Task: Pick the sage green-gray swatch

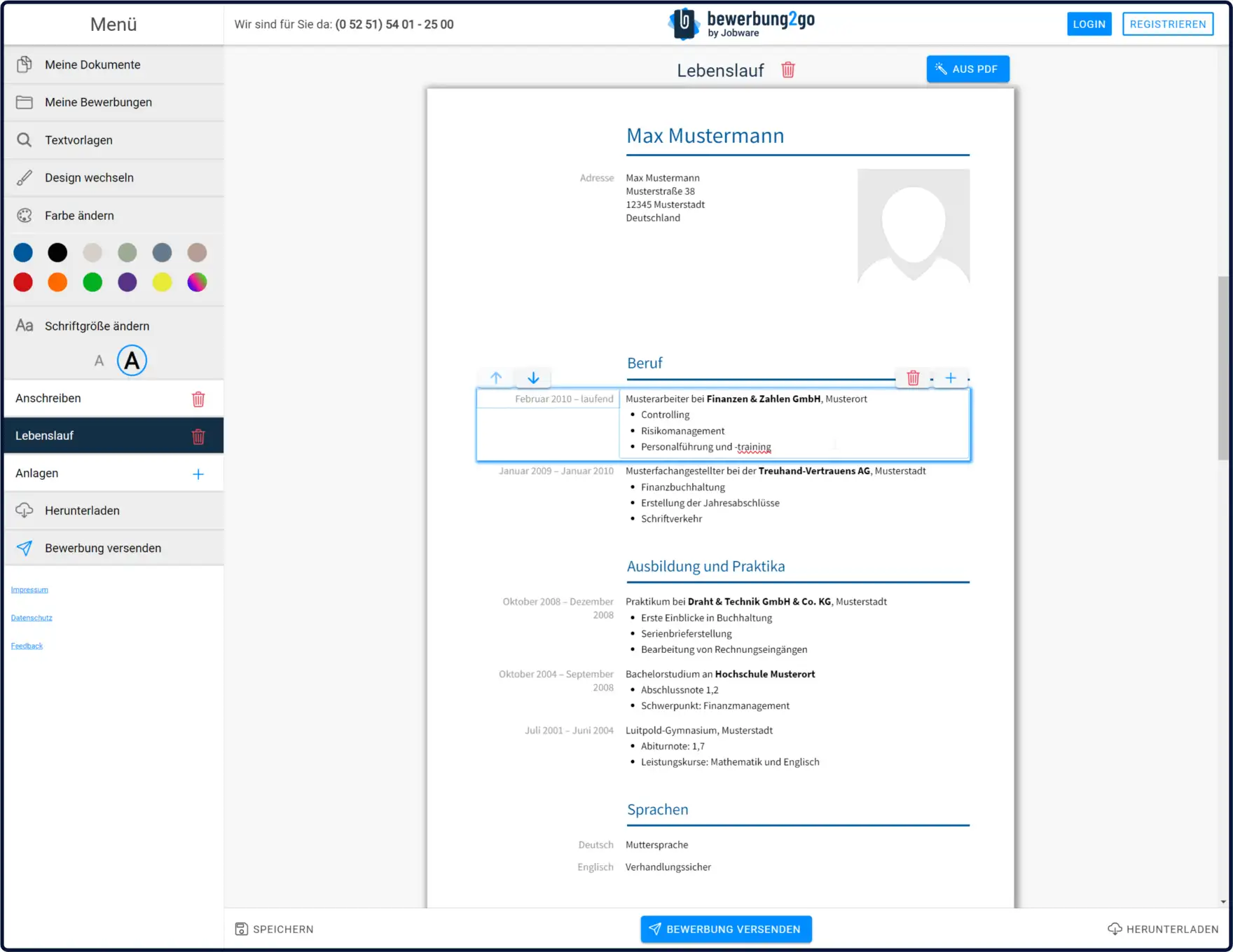Action: click(128, 252)
